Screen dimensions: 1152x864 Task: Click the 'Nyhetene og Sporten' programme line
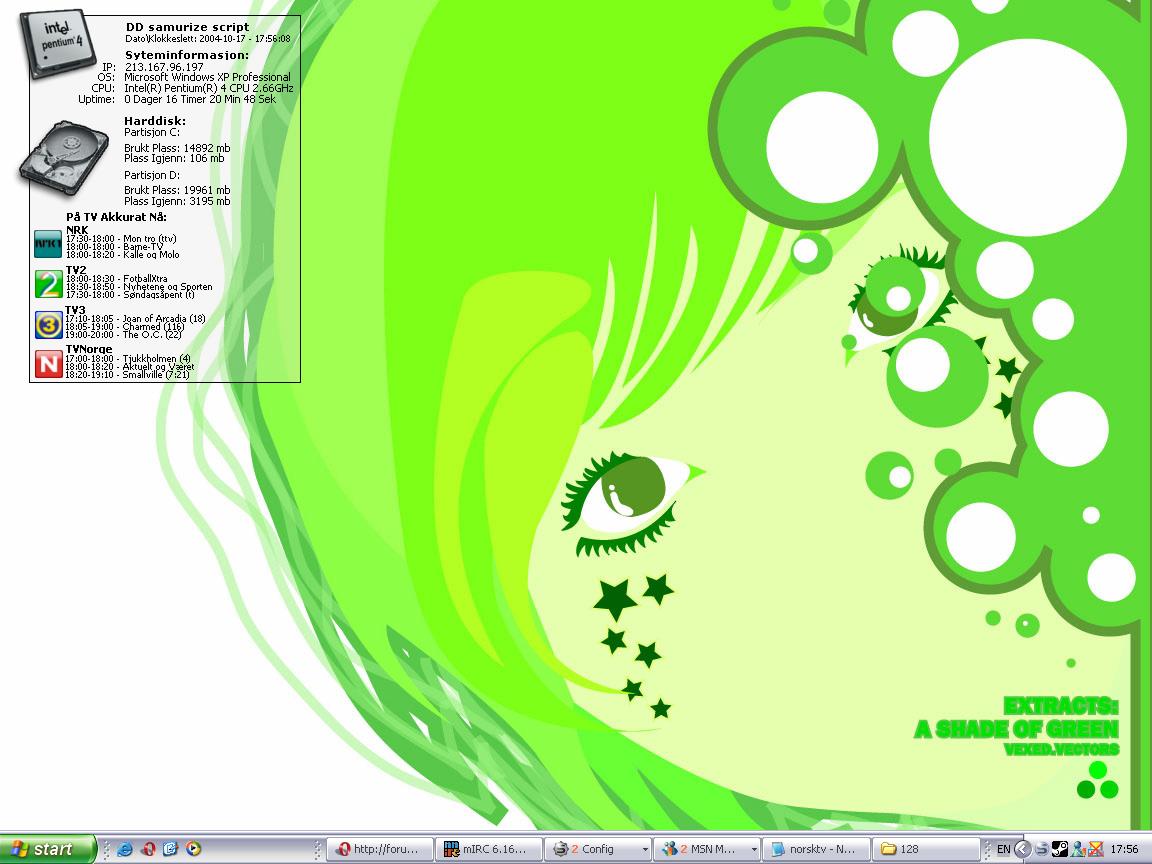140,287
